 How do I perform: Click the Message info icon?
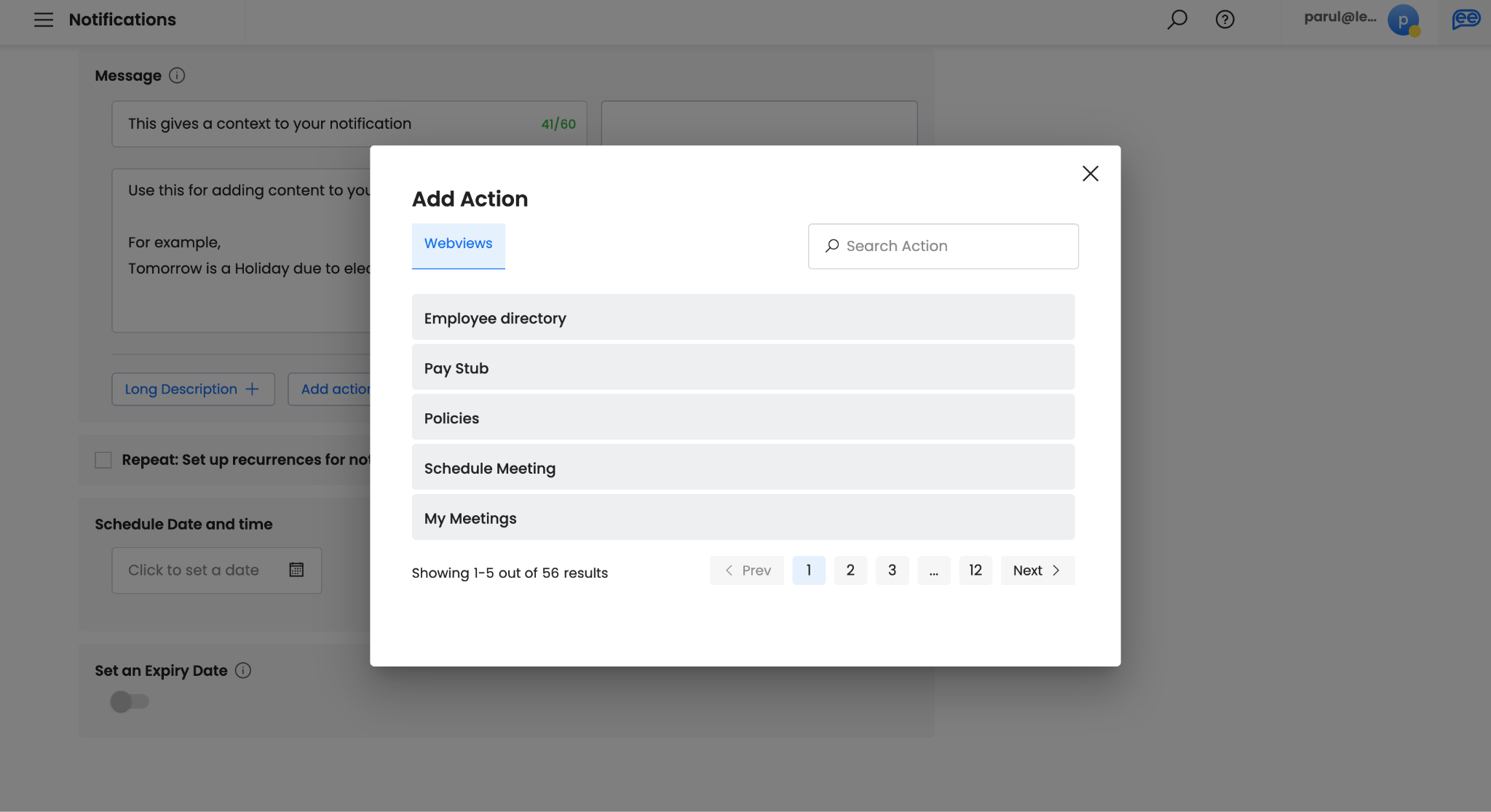[x=177, y=76]
